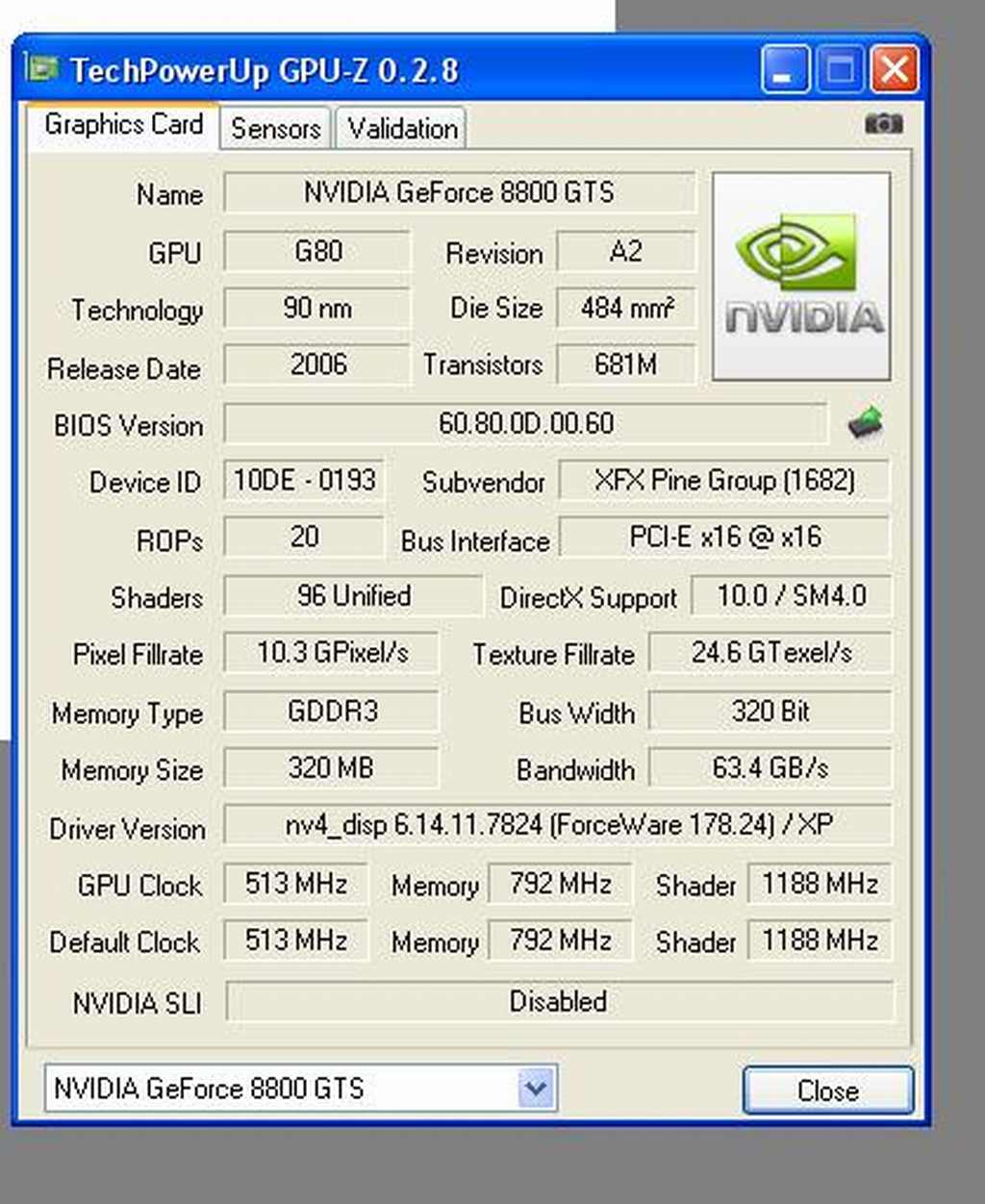Viewport: 985px width, 1204px height.
Task: Click the GPU Clock row Shader 1188 MHz
Action: pyautogui.click(x=820, y=883)
